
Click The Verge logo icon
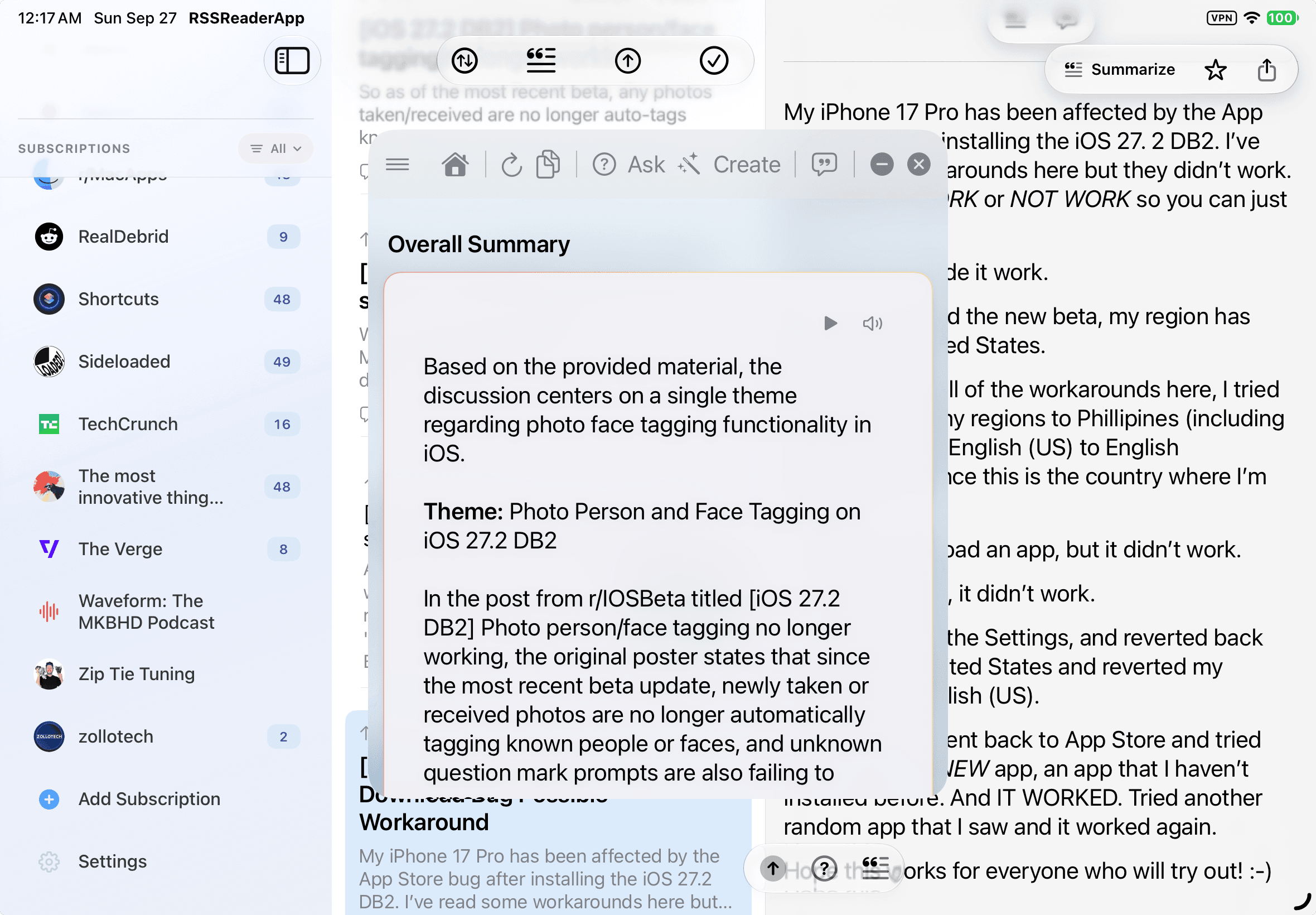pyautogui.click(x=49, y=549)
